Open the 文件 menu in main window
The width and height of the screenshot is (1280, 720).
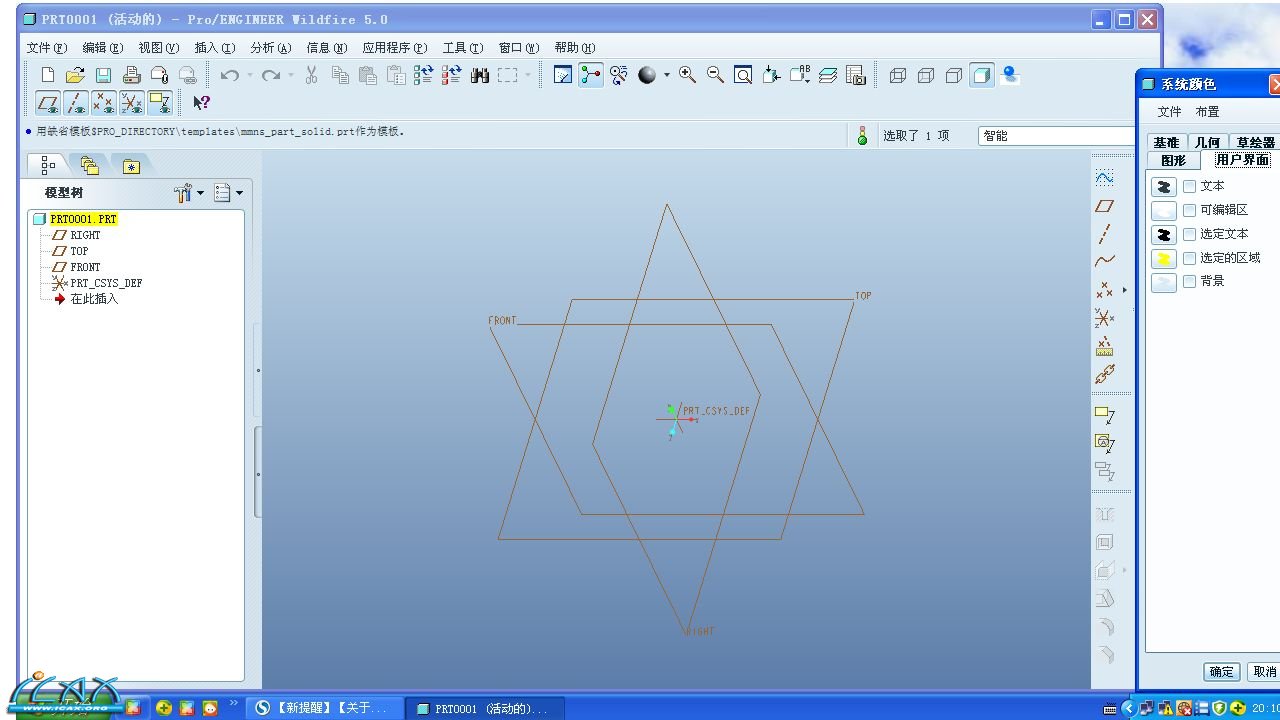coord(47,48)
